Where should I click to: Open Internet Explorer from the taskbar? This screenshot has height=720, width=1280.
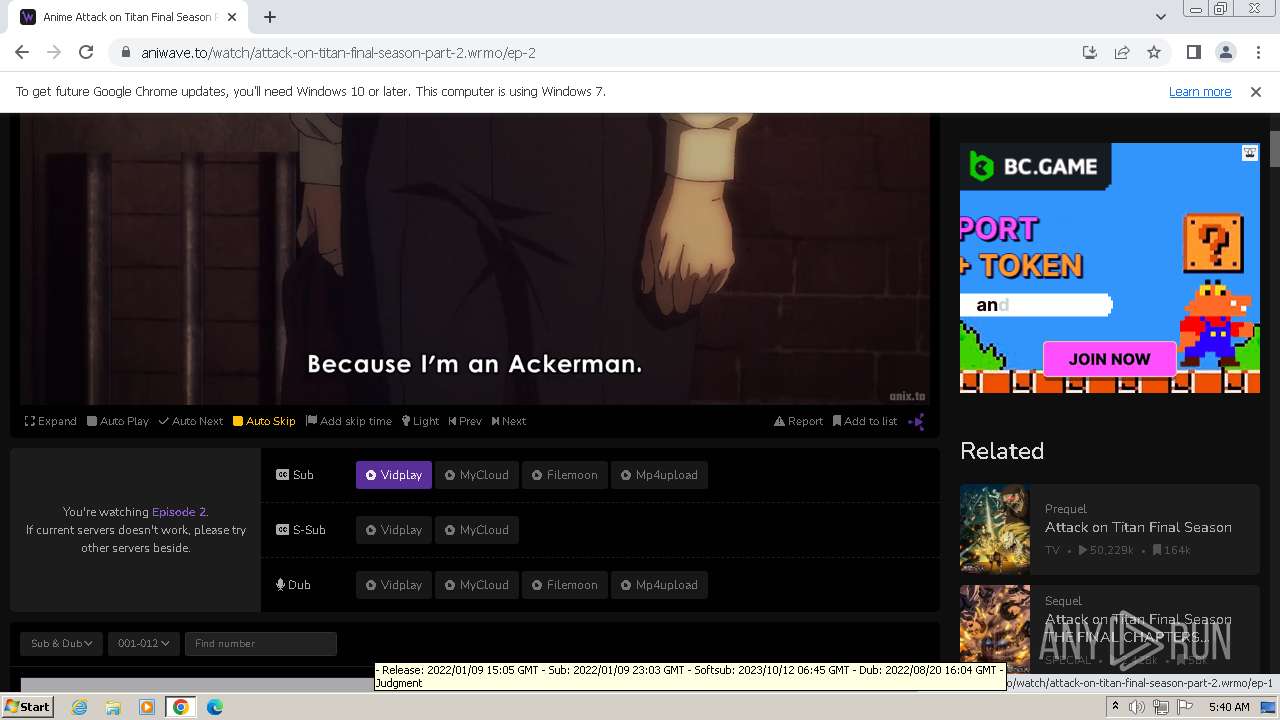pyautogui.click(x=80, y=707)
